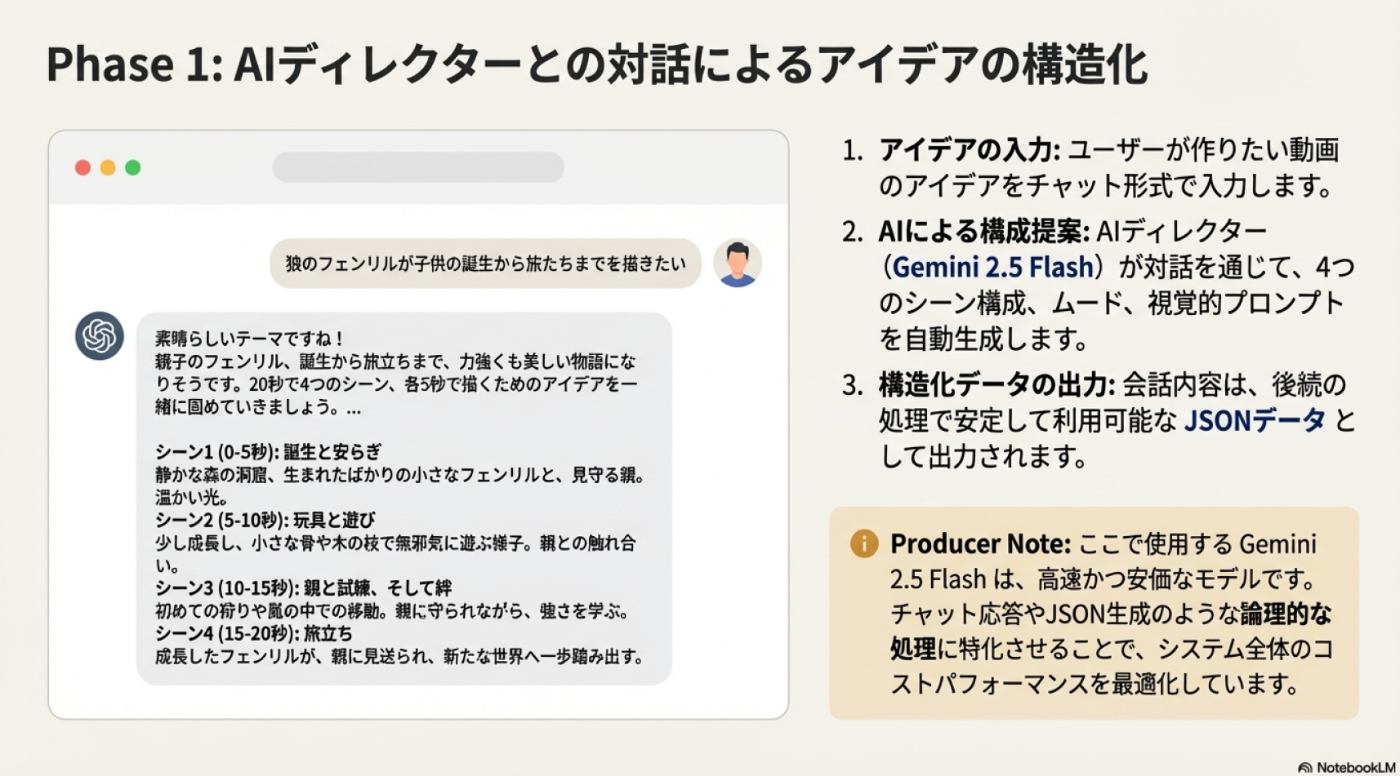Click the green maximize dot in mock browser

tap(133, 168)
